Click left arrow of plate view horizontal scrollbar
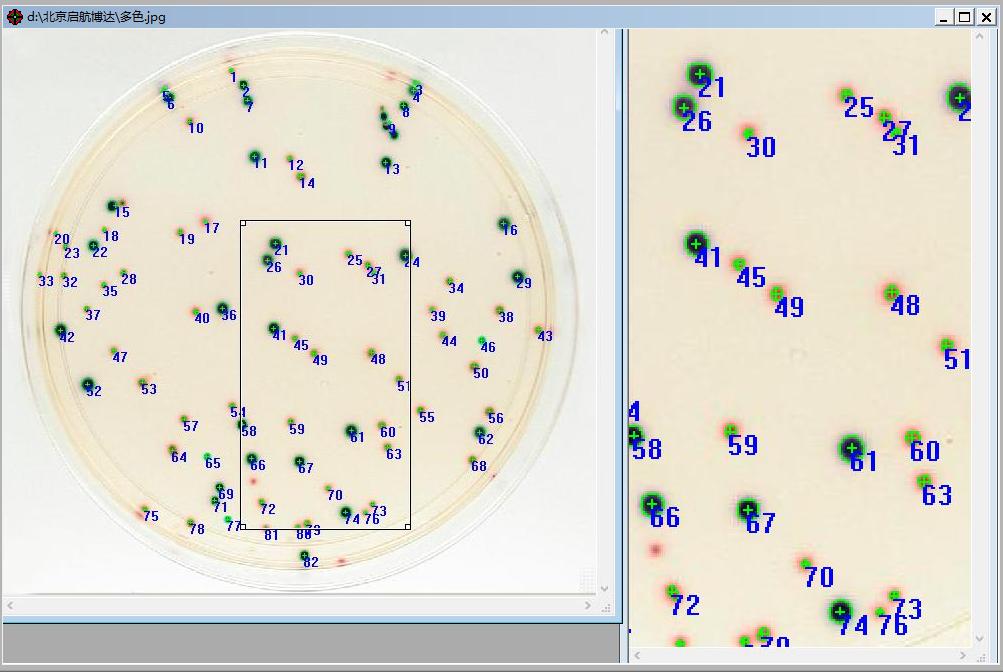This screenshot has width=1003, height=672. click(11, 606)
